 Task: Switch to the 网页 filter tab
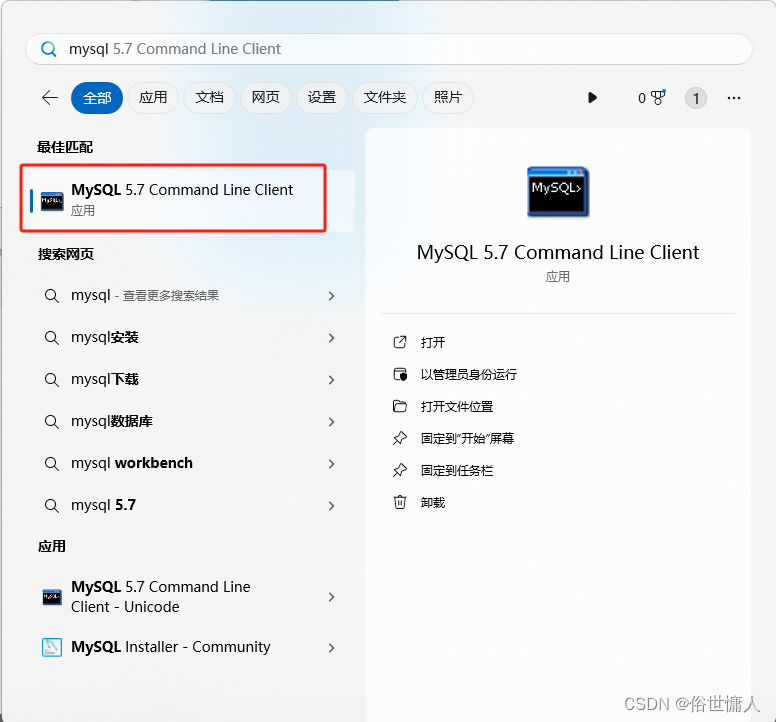[x=266, y=98]
